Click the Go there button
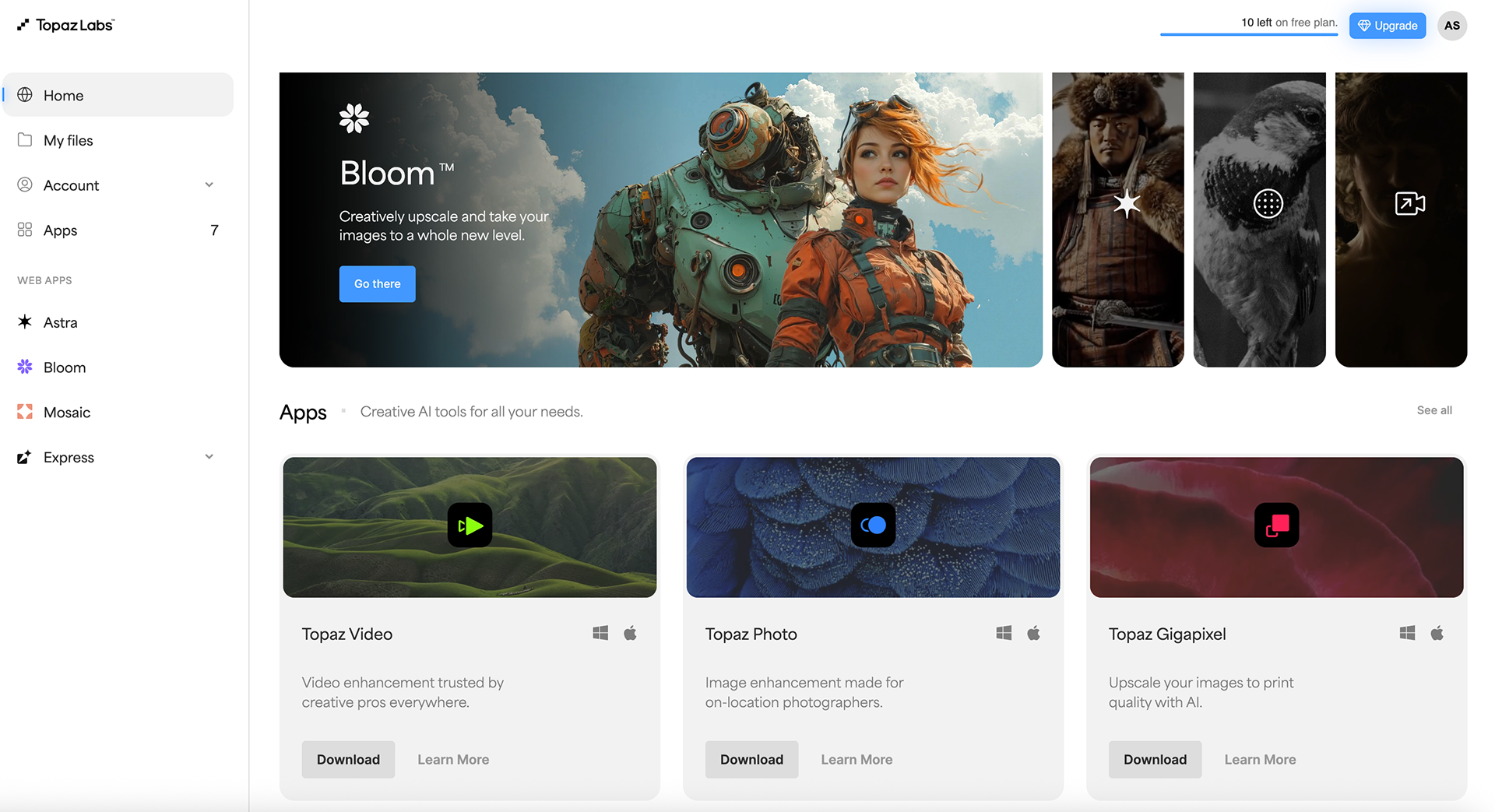The image size is (1495, 812). coord(377,284)
